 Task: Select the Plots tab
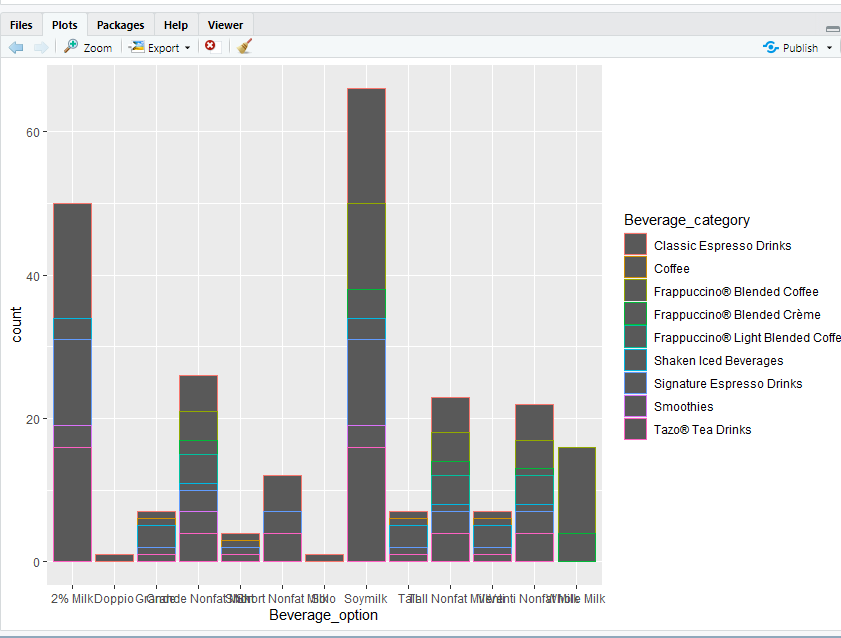click(x=64, y=25)
